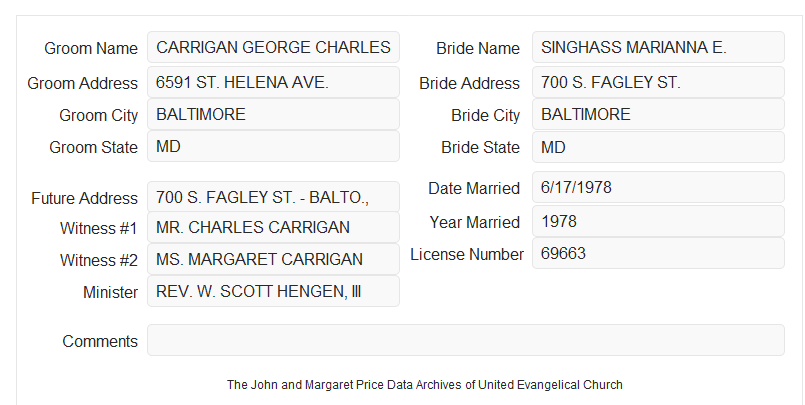Screen dimensions: 805x405
Task: Click the Comments label
Action: pos(100,341)
